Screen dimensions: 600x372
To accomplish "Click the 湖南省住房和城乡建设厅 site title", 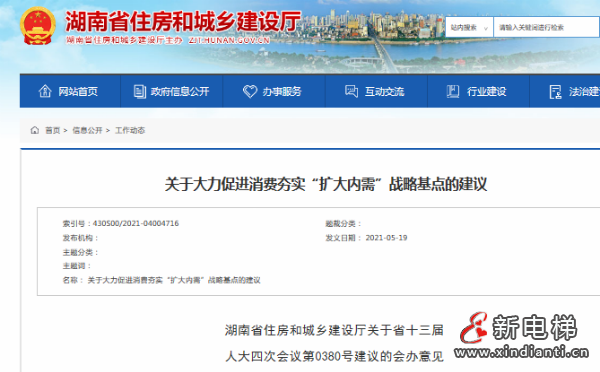I will pos(183,21).
